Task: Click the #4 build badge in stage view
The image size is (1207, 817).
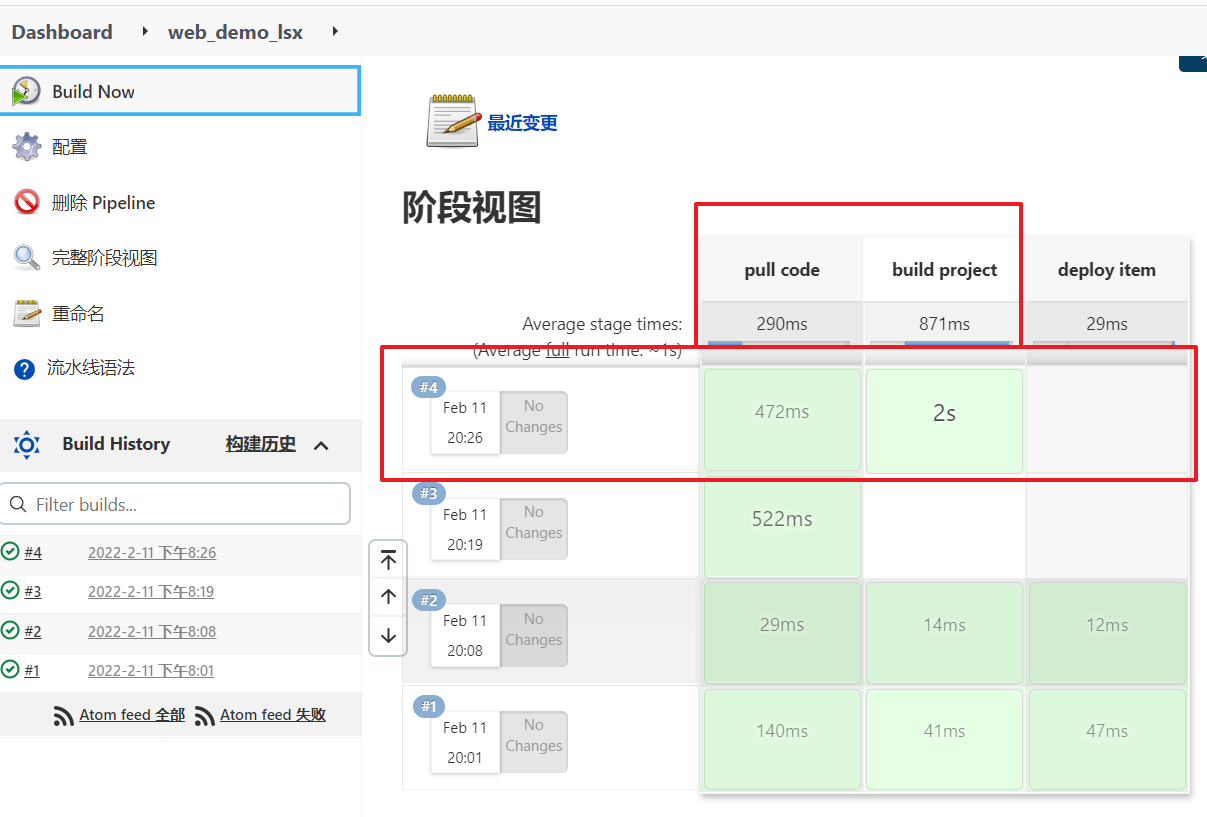Action: pyautogui.click(x=429, y=387)
